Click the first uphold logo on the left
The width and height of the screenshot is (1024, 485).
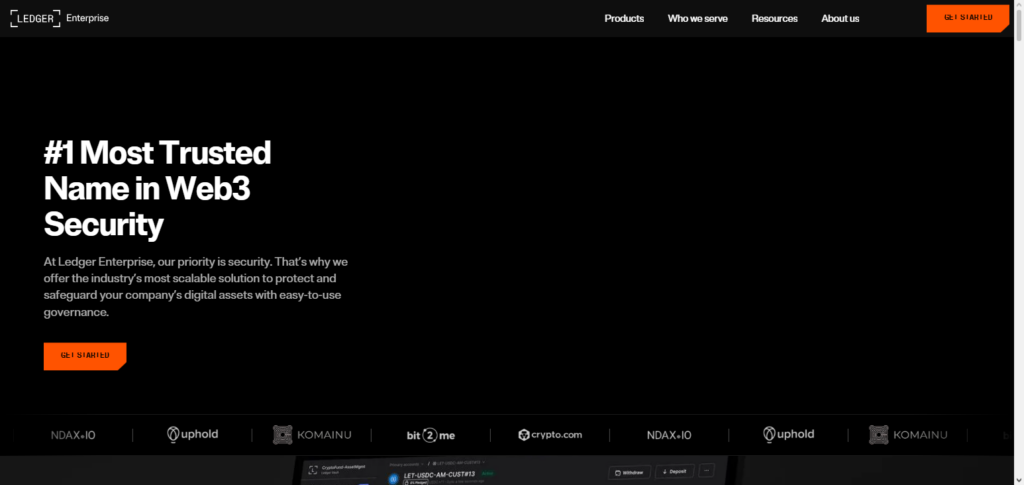tap(192, 435)
